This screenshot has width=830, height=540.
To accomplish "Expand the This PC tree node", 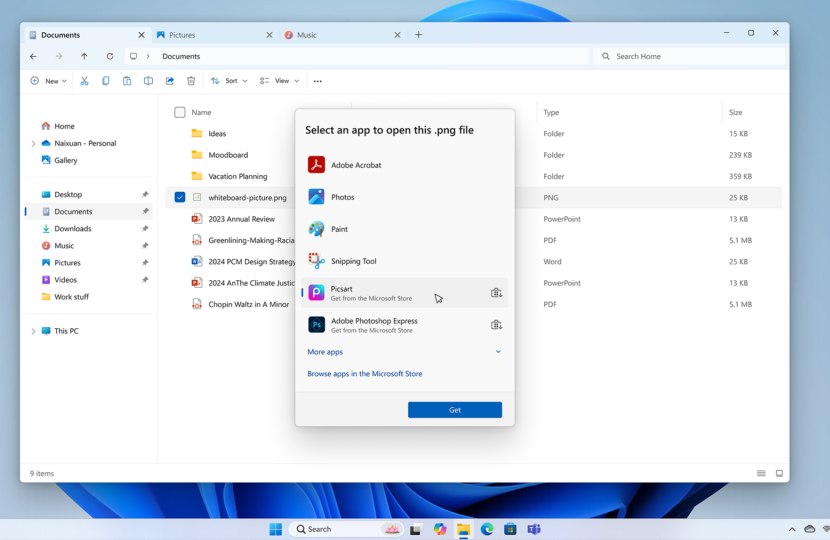I will (x=33, y=331).
